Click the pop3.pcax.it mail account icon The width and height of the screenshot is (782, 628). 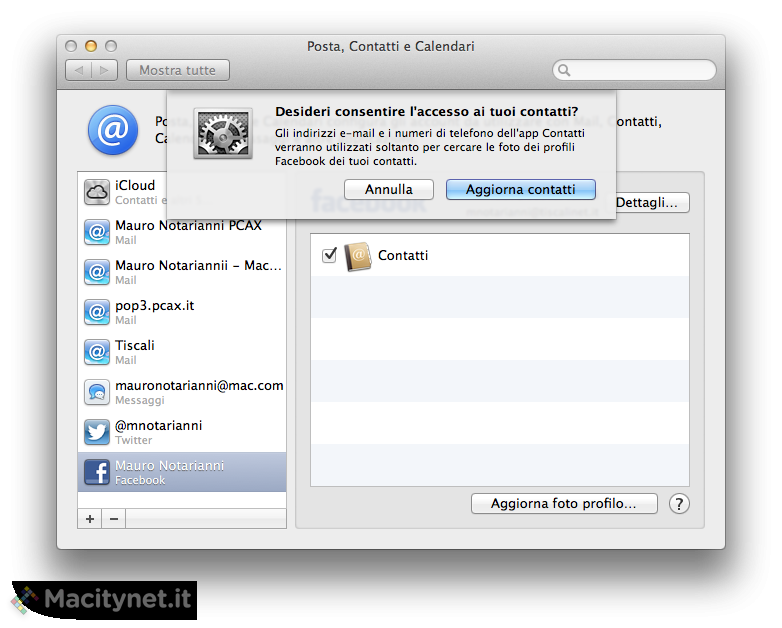[x=97, y=312]
